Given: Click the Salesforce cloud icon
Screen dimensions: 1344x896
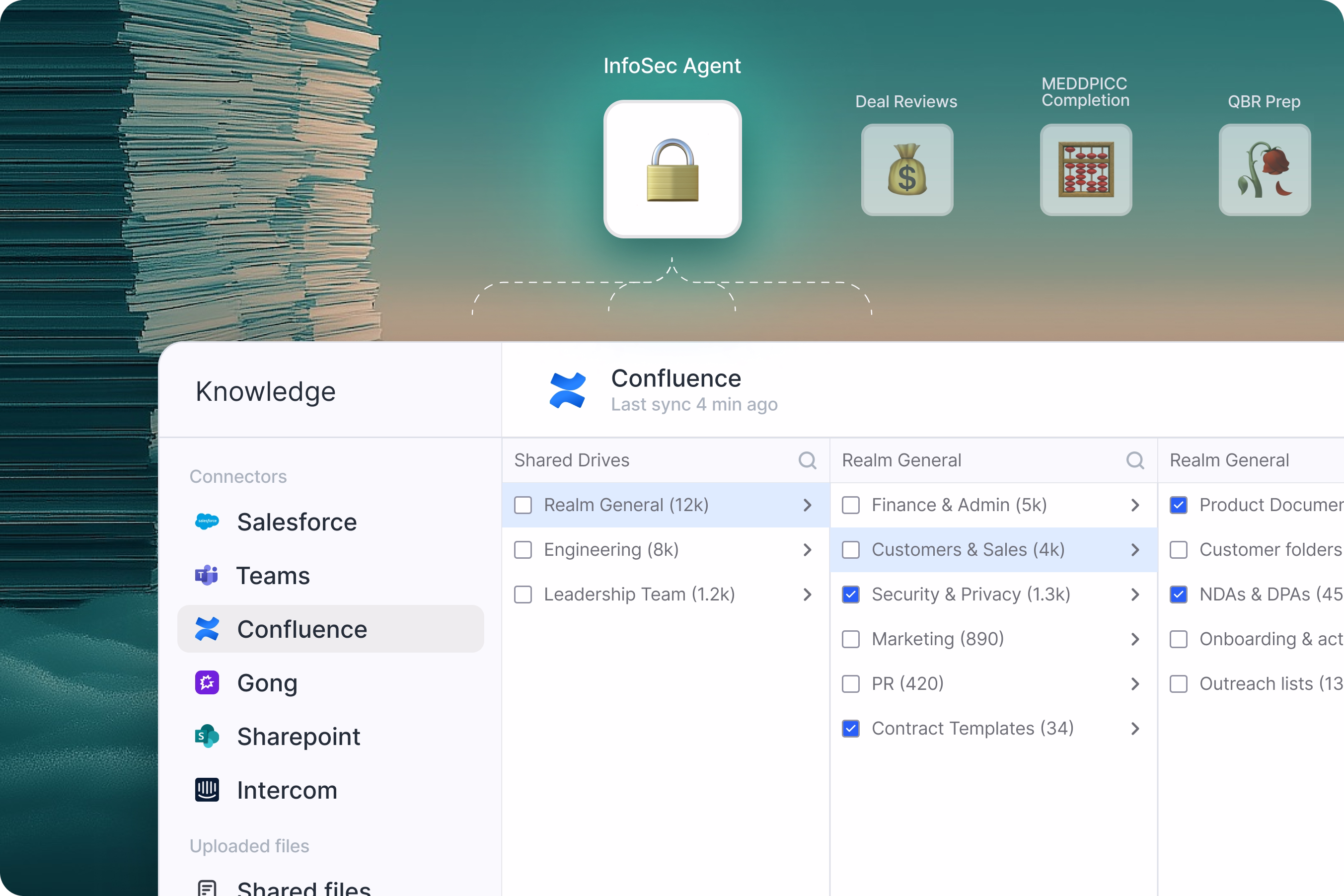Looking at the screenshot, I should [207, 521].
